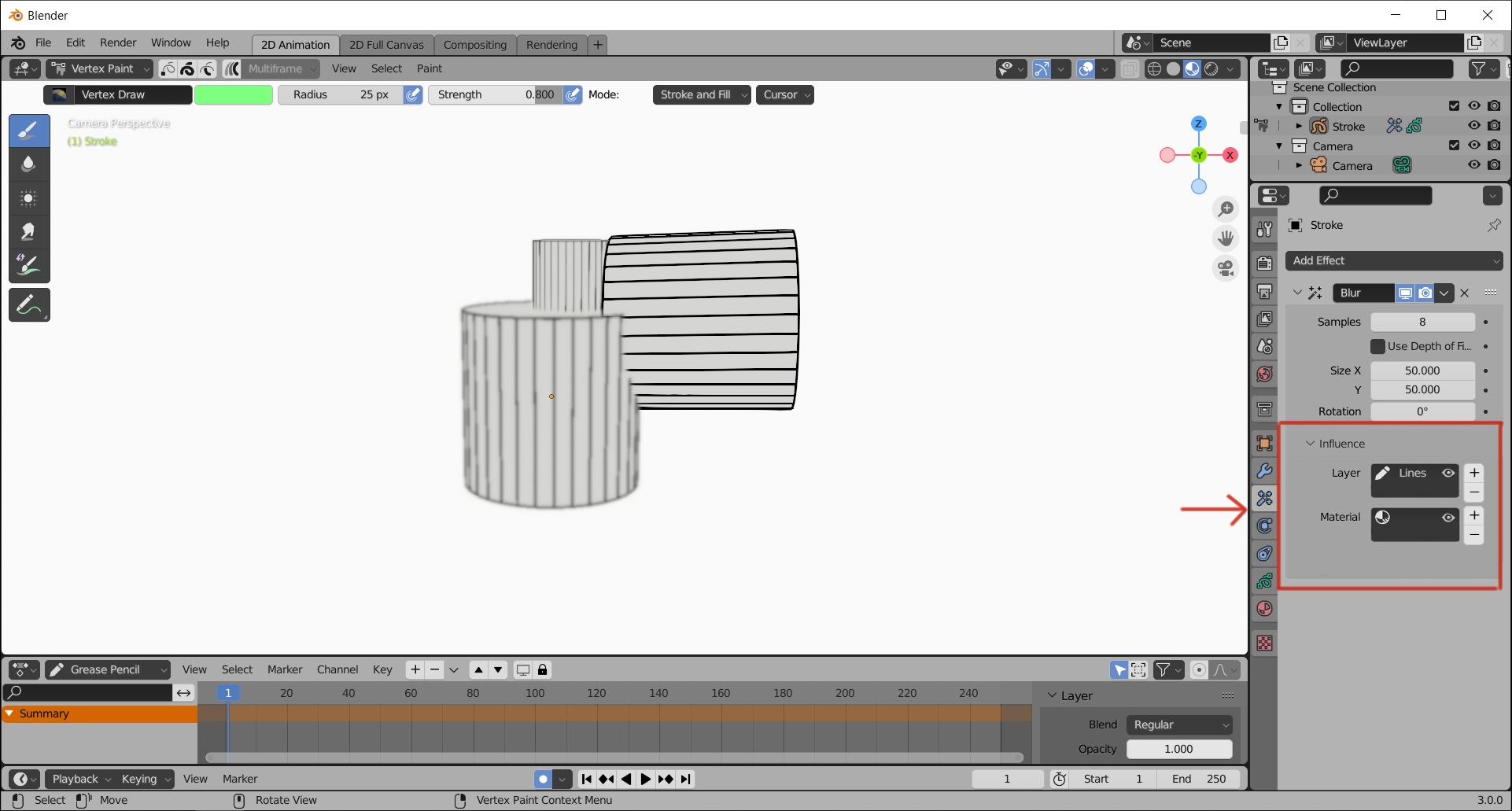1512x811 pixels.
Task: Open the Paint menu in viewport header
Action: pyautogui.click(x=430, y=68)
